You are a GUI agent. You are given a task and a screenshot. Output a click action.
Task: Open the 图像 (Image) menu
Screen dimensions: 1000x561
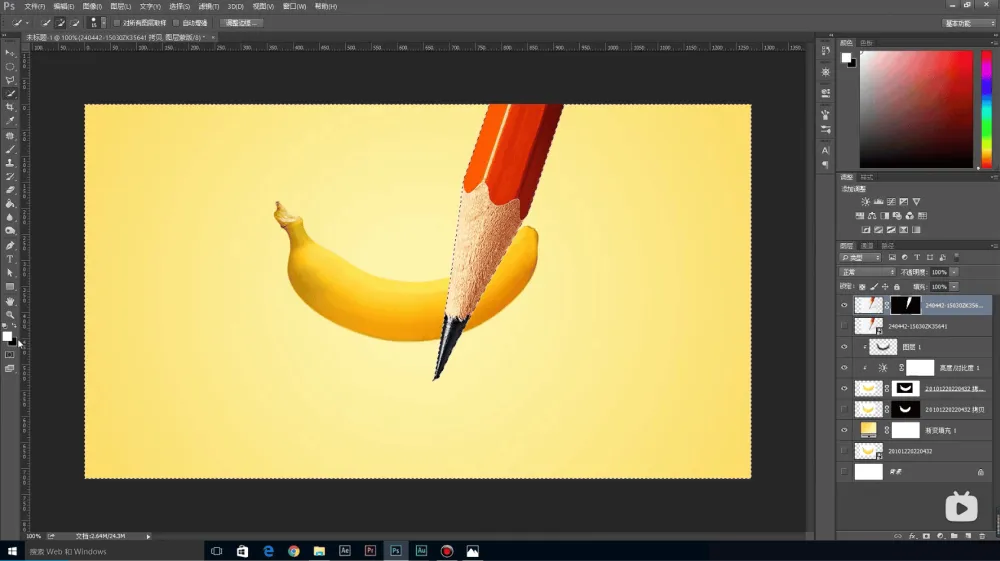coord(91,6)
